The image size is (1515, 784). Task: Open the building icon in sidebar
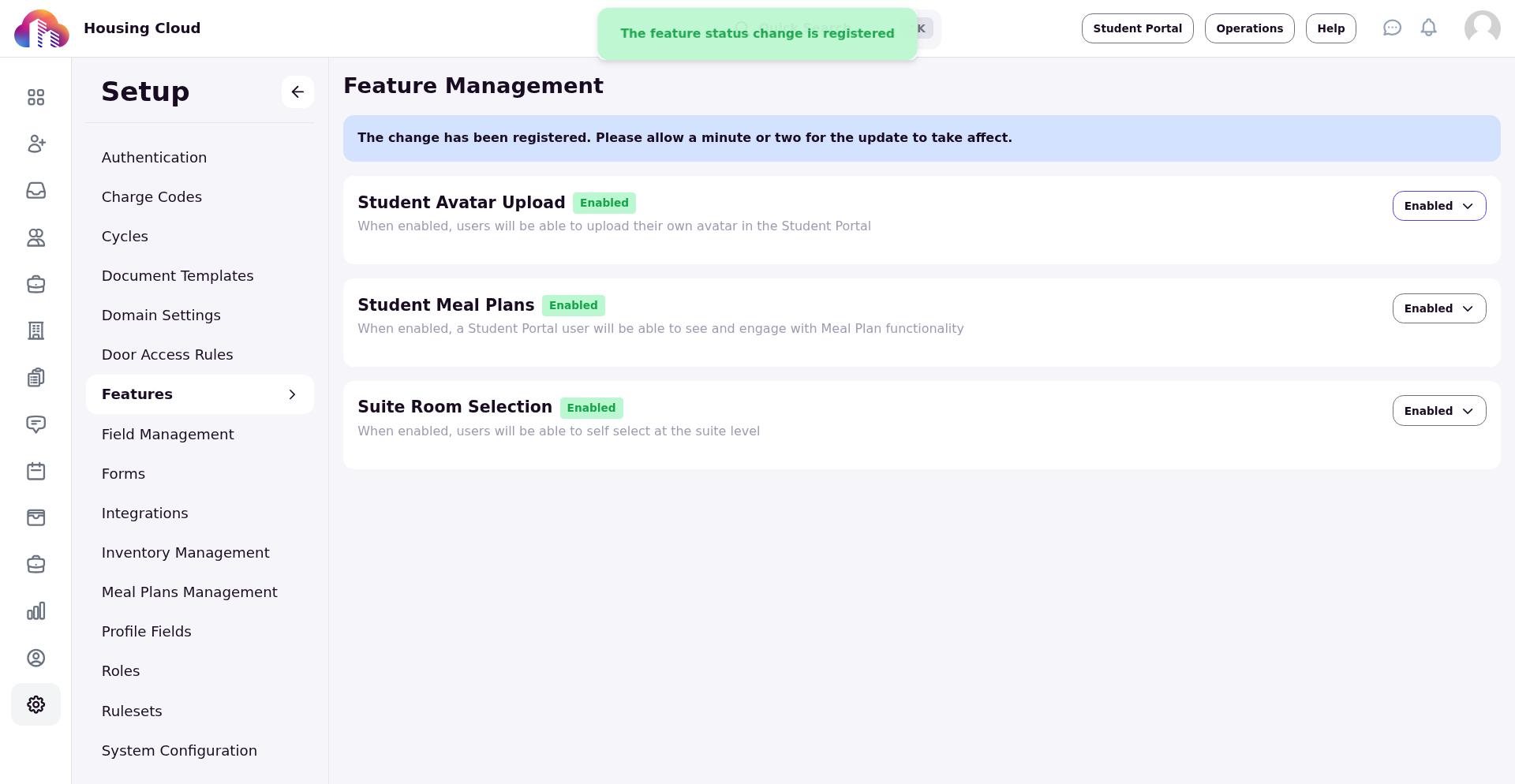[x=36, y=330]
